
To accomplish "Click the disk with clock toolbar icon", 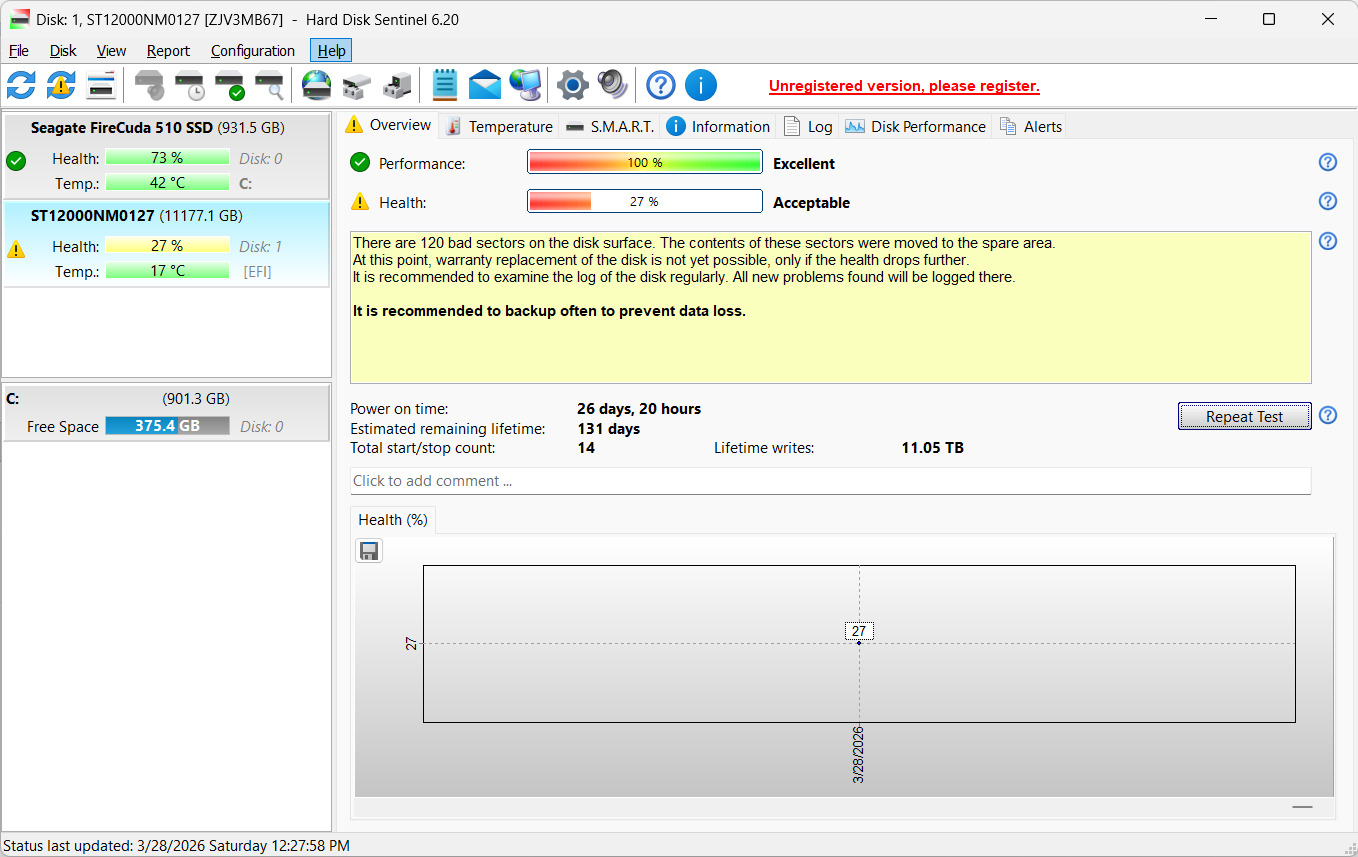I will pyautogui.click(x=190, y=85).
